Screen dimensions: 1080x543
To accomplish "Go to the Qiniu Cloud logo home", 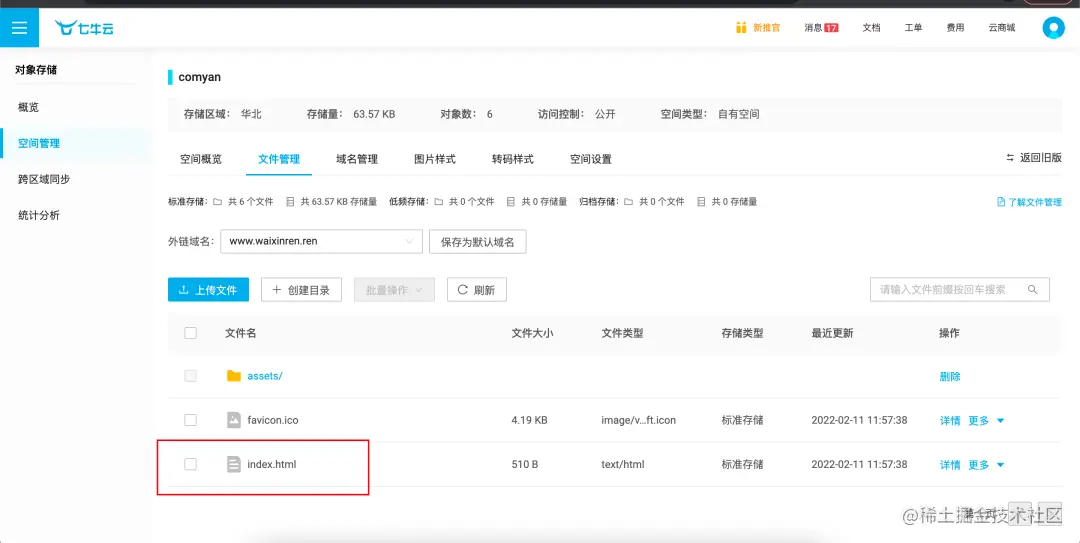I will [x=85, y=28].
